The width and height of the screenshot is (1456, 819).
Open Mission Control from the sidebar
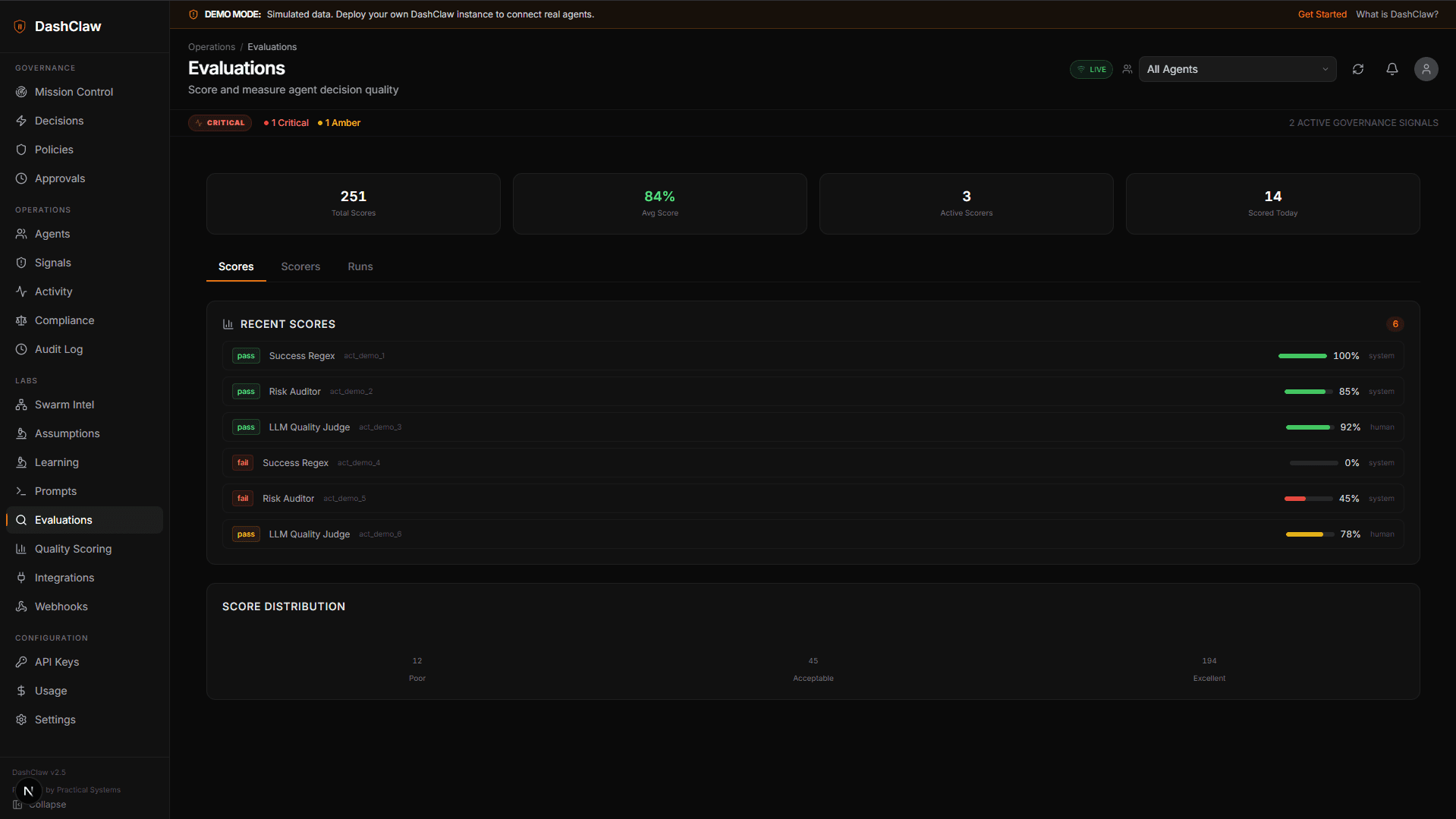tap(72, 91)
